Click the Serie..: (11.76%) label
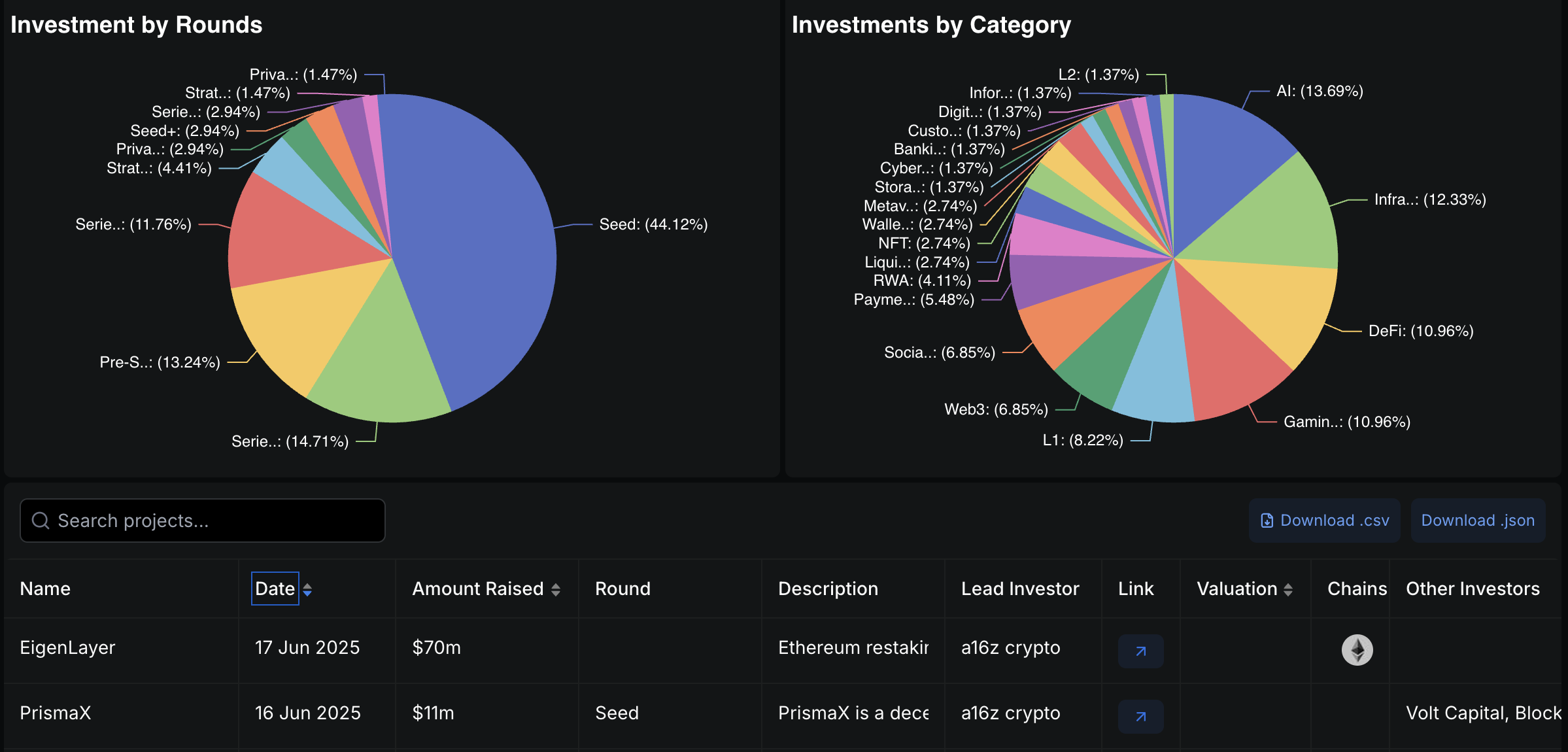Screen dimensions: 1568x752 click(133, 224)
